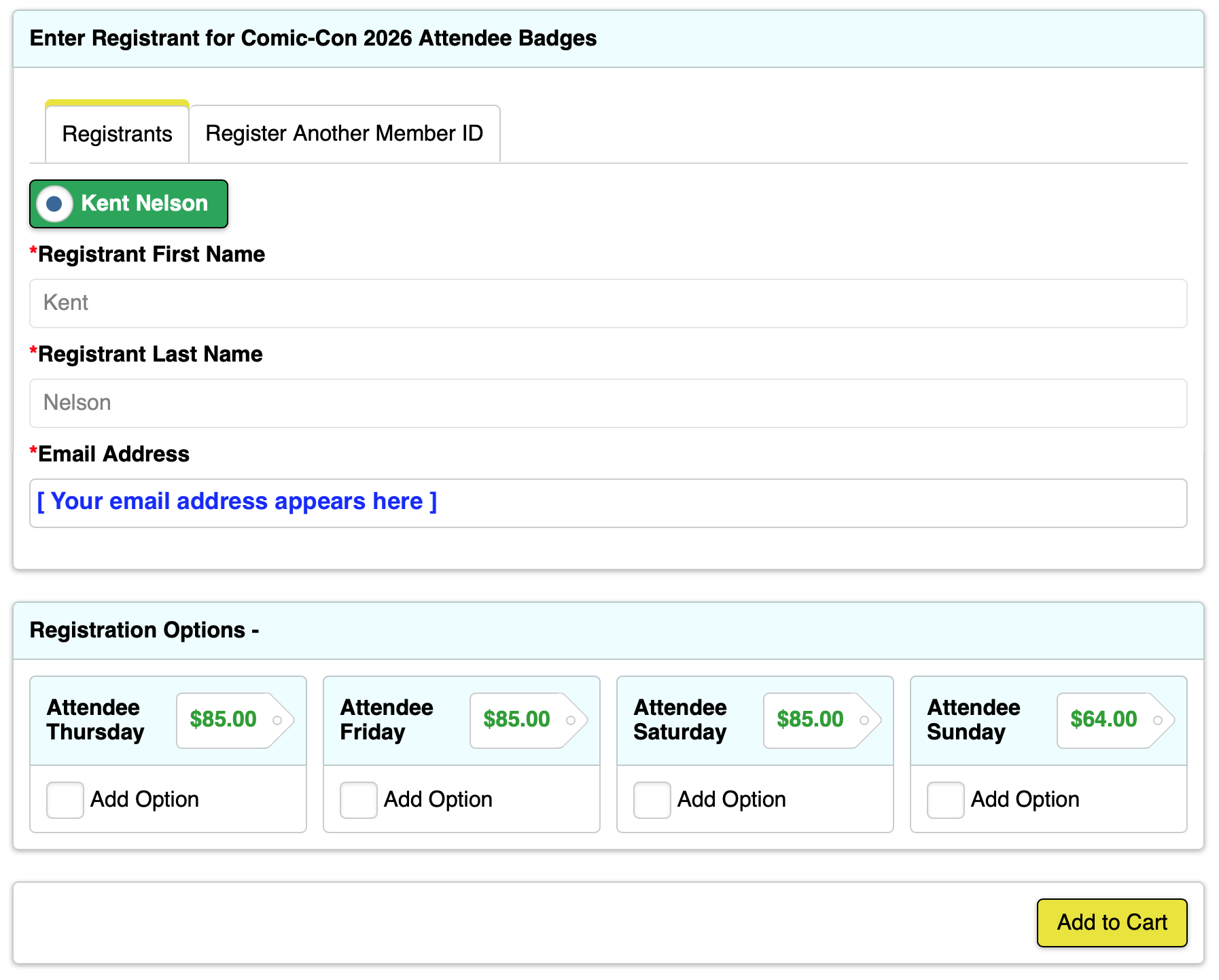This screenshot has height=980, width=1219.
Task: Select the Kent Nelson radio button
Action: [x=54, y=204]
